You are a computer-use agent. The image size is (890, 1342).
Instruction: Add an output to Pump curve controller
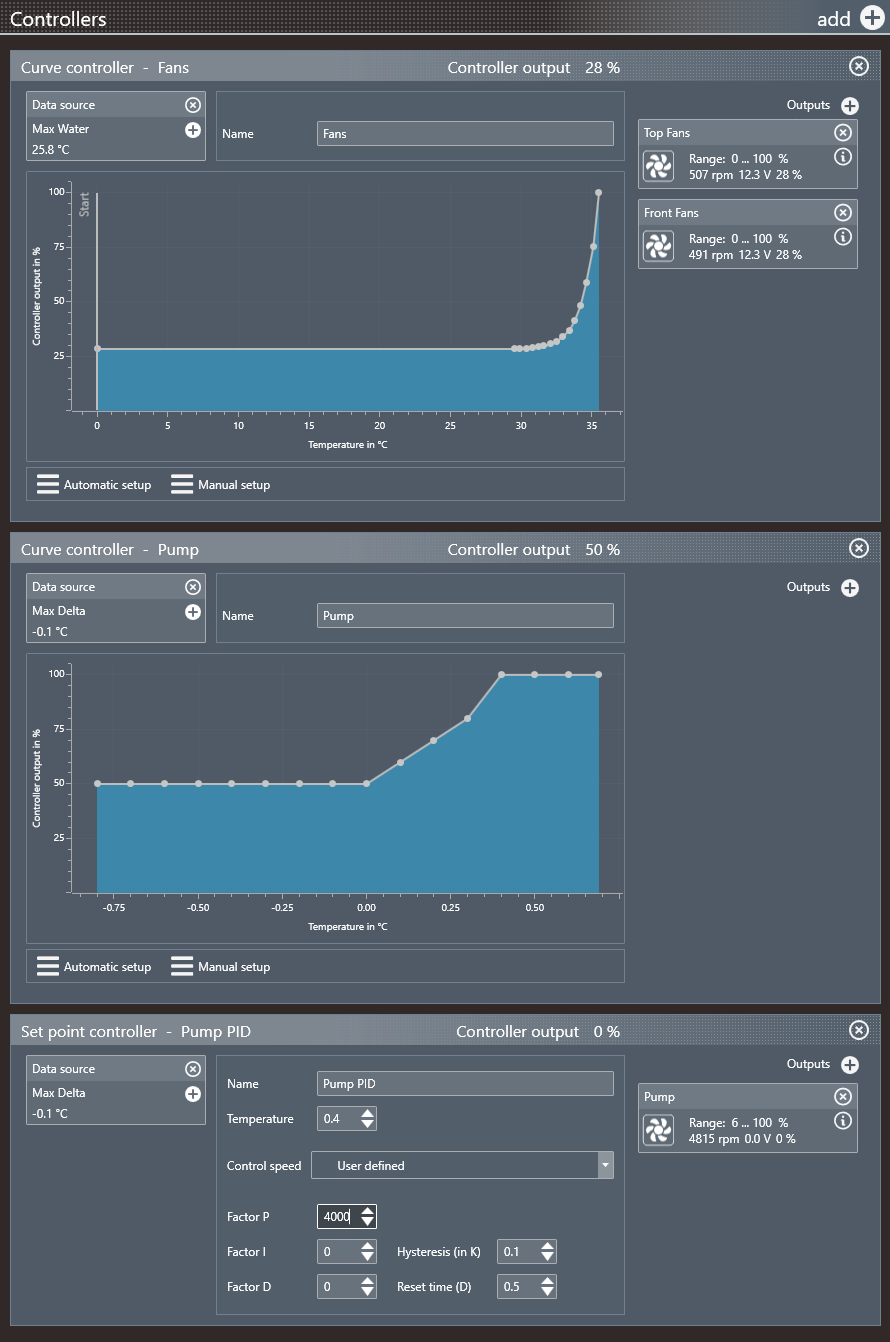[x=849, y=588]
